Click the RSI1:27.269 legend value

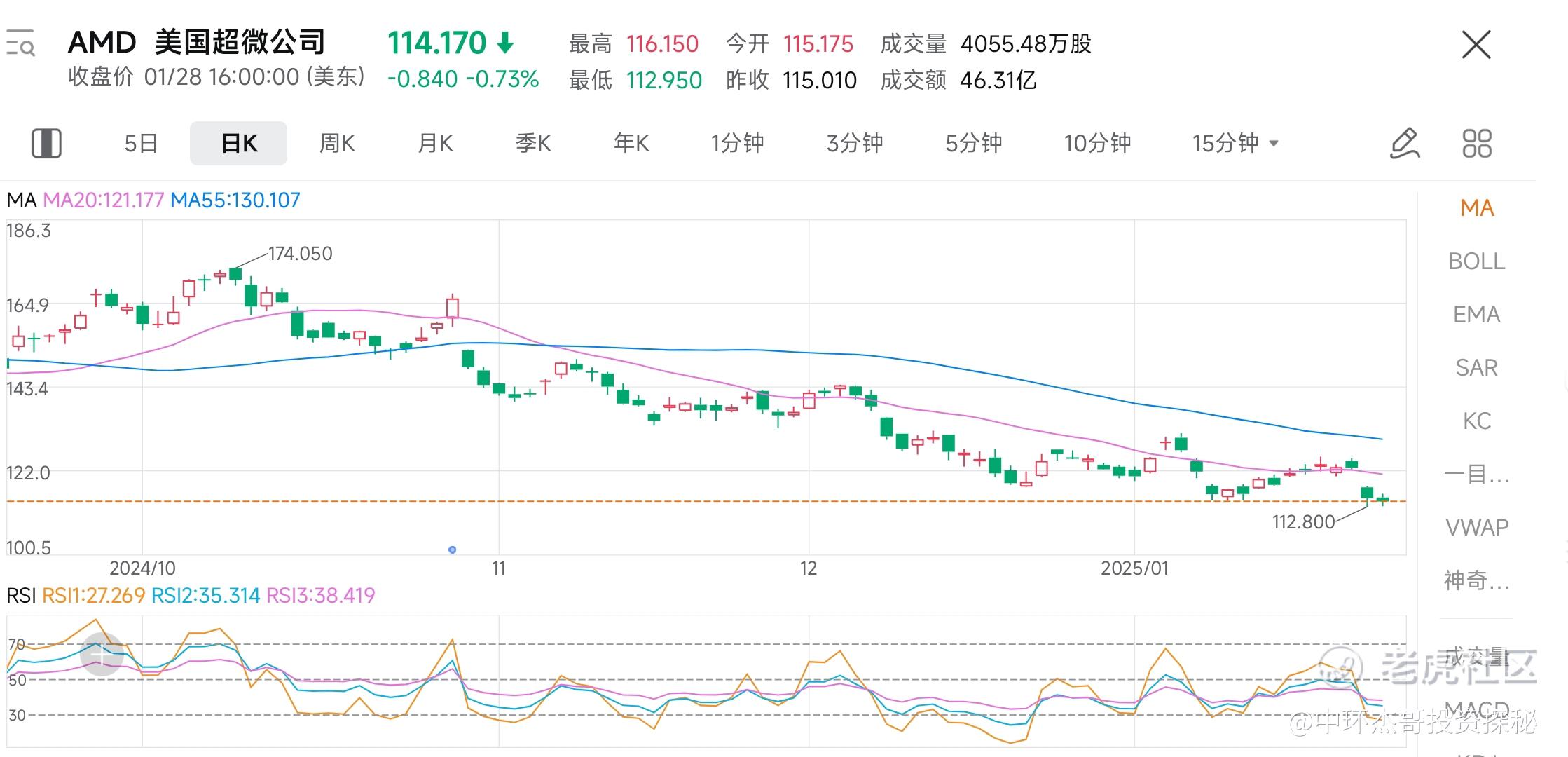pyautogui.click(x=93, y=596)
